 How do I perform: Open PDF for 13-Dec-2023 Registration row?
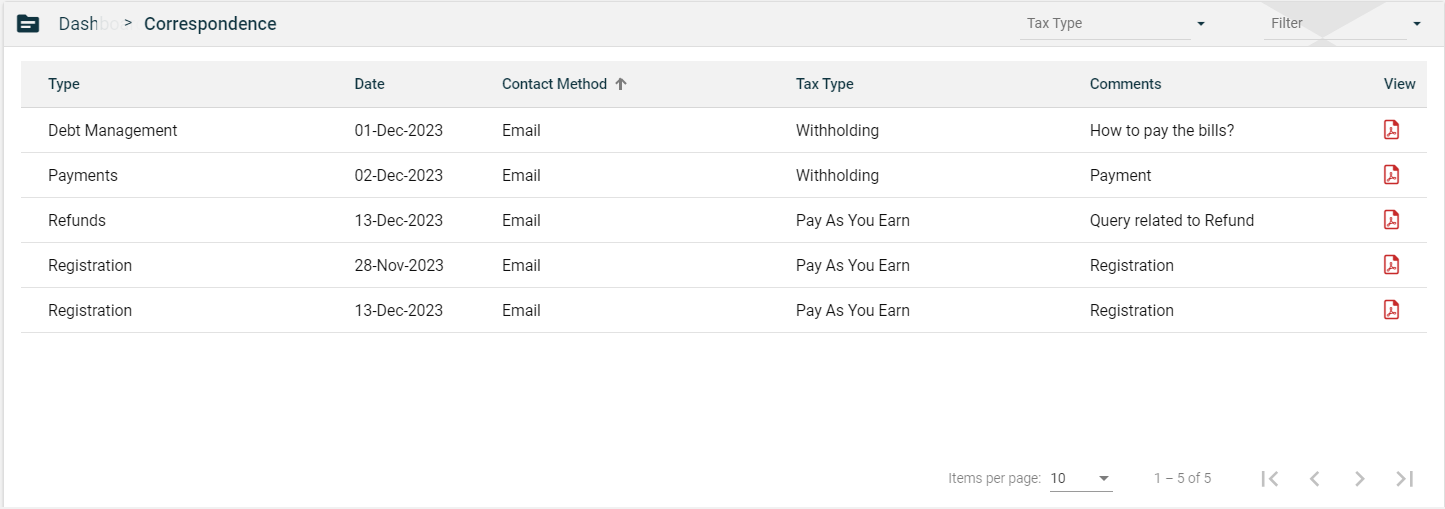point(1391,310)
